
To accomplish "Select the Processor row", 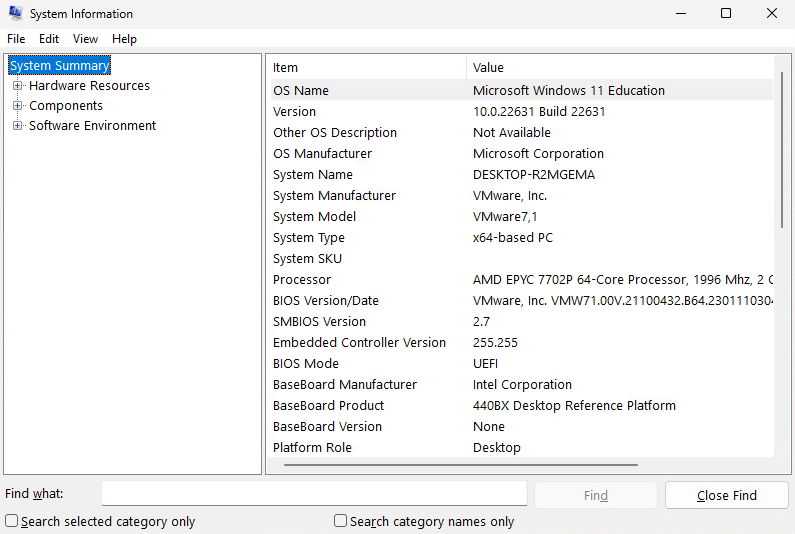I will (x=522, y=279).
